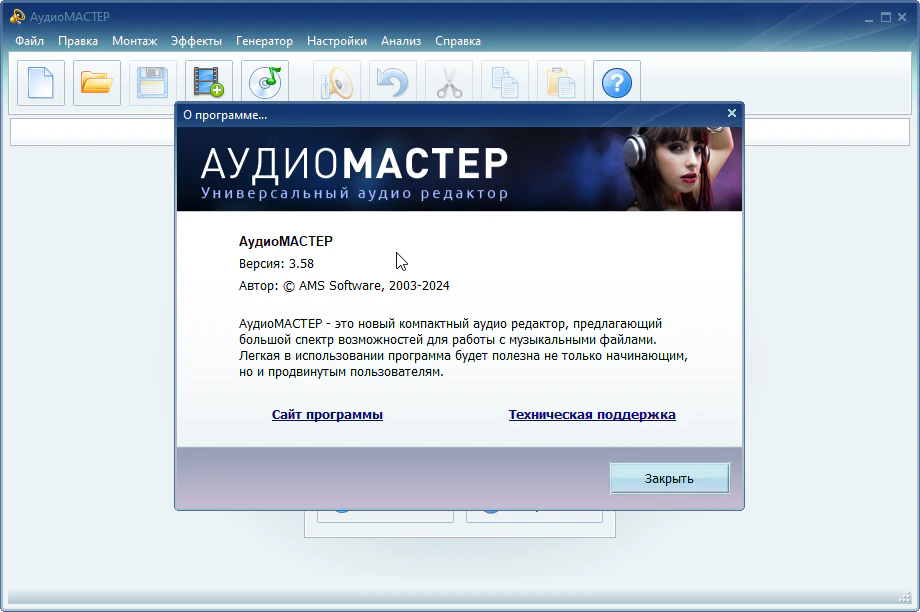Open the Справка menu

coord(458,41)
